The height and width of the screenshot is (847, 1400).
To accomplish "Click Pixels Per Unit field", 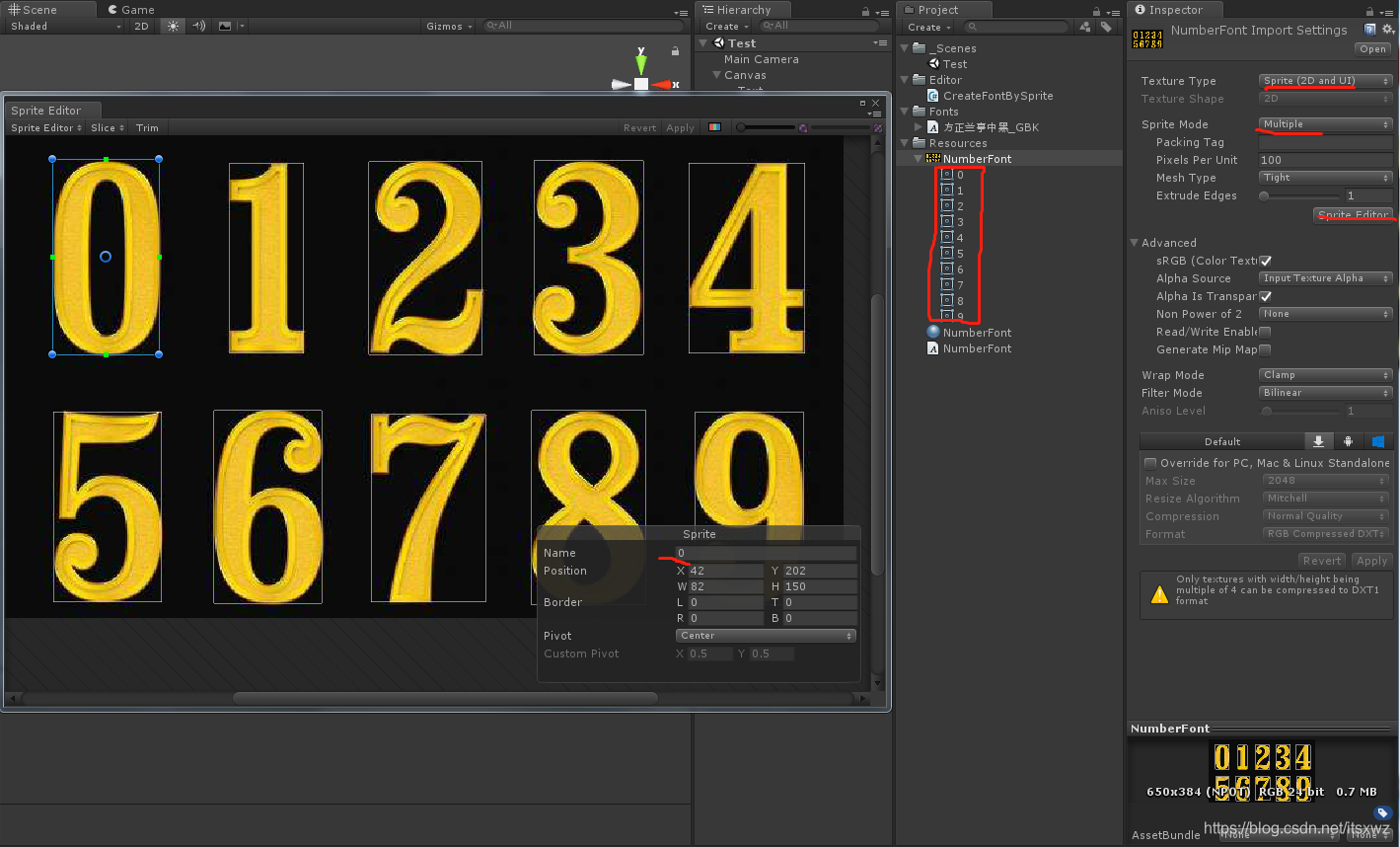I will pos(1326,160).
